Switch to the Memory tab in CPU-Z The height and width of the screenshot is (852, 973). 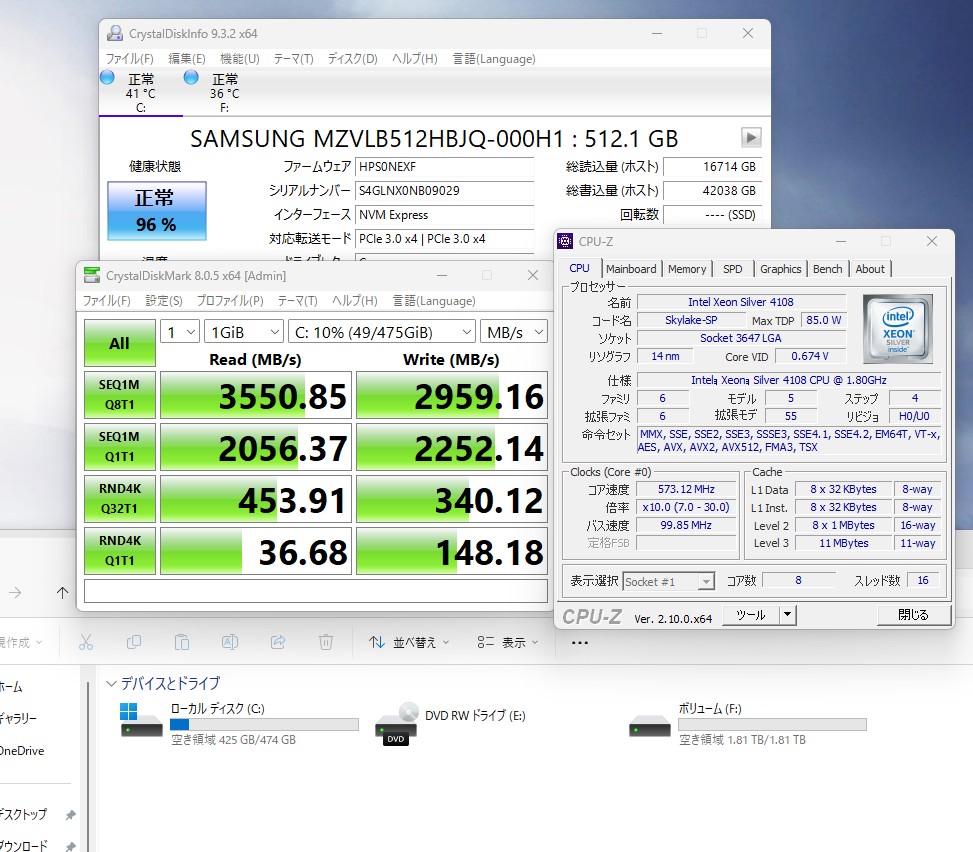click(686, 269)
